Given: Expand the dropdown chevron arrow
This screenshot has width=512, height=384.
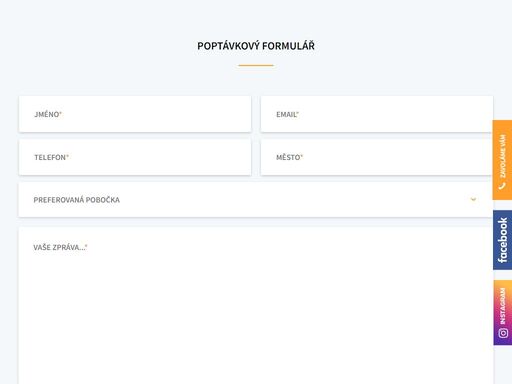Looking at the screenshot, I should (473, 199).
